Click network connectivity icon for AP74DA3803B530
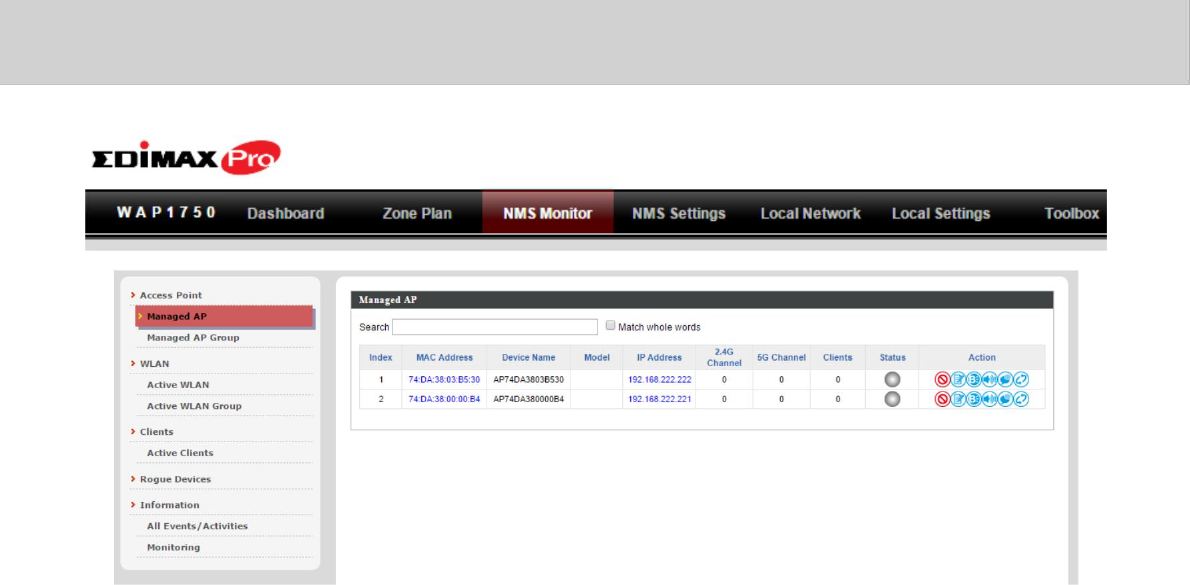Viewport: 1190px width, 585px height. [1006, 379]
